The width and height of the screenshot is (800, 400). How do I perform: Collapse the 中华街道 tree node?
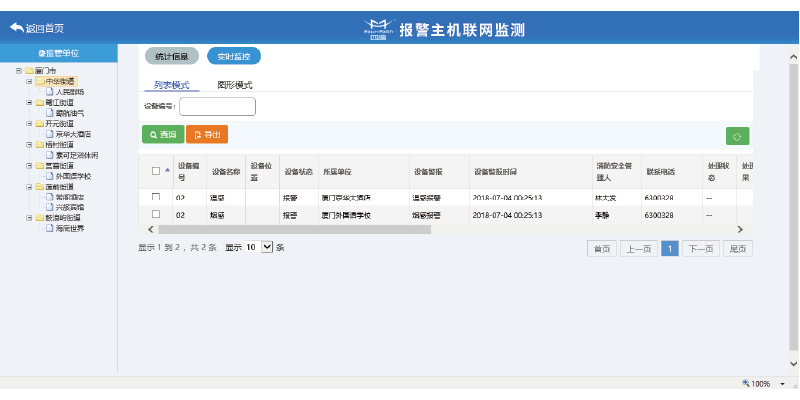[x=29, y=81]
